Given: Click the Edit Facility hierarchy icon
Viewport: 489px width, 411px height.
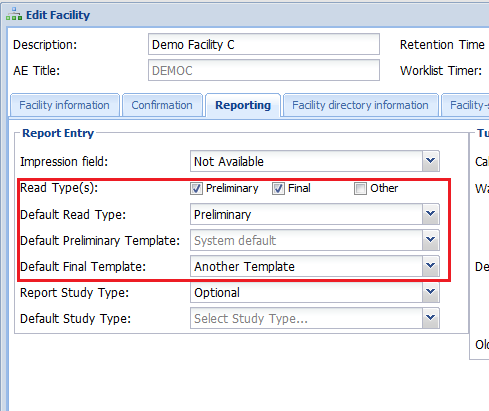Looking at the screenshot, I should tap(14, 14).
